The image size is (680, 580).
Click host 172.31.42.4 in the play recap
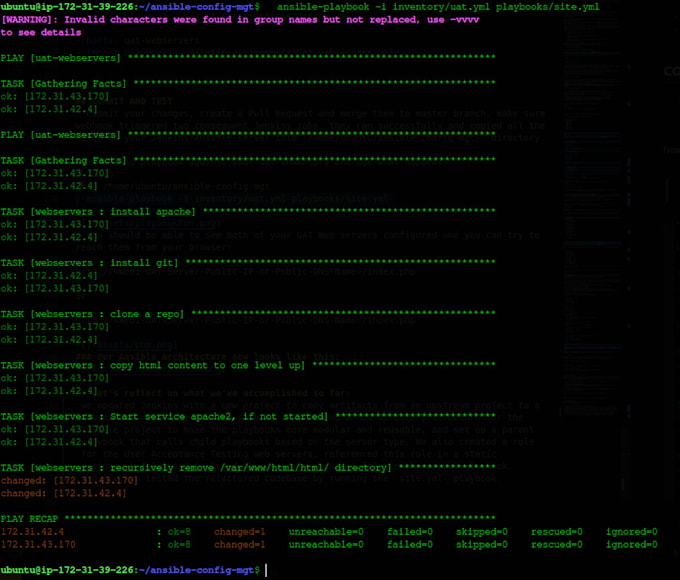tap(33, 532)
